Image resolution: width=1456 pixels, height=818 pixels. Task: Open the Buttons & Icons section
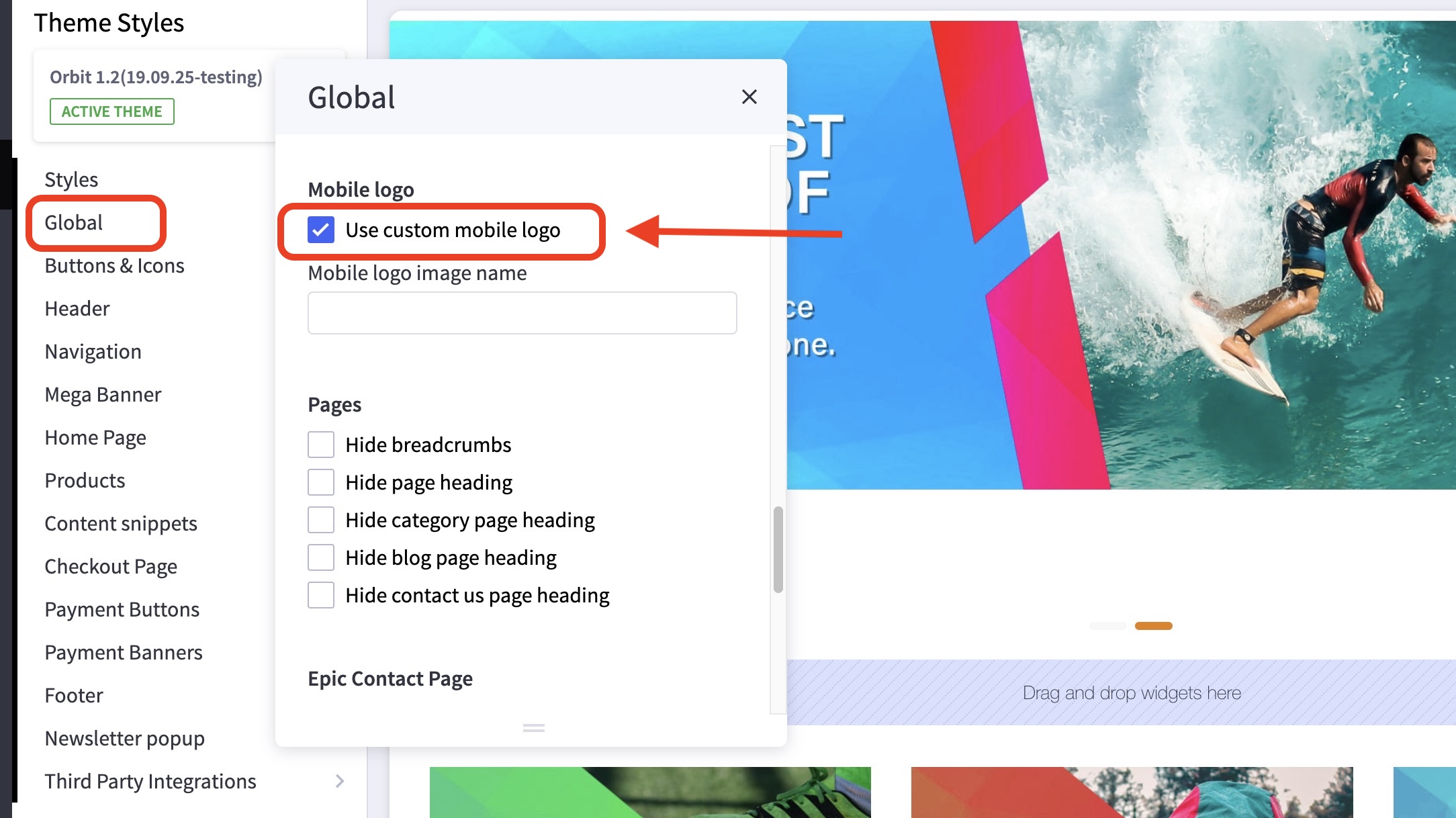114,266
